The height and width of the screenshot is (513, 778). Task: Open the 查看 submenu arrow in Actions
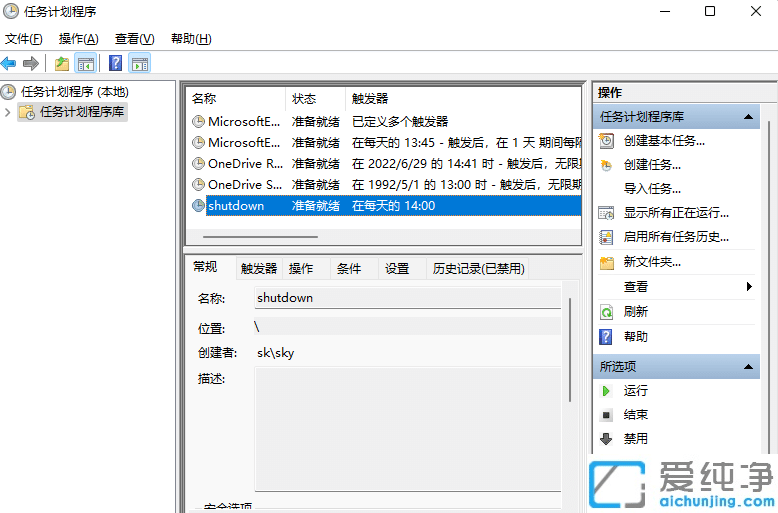[x=749, y=286]
